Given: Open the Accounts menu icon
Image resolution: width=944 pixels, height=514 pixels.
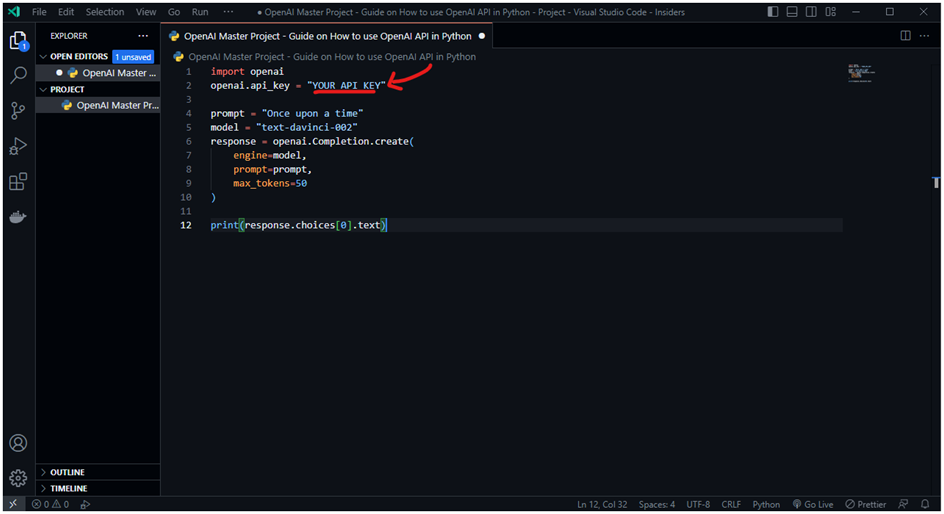Looking at the screenshot, I should coord(18,443).
